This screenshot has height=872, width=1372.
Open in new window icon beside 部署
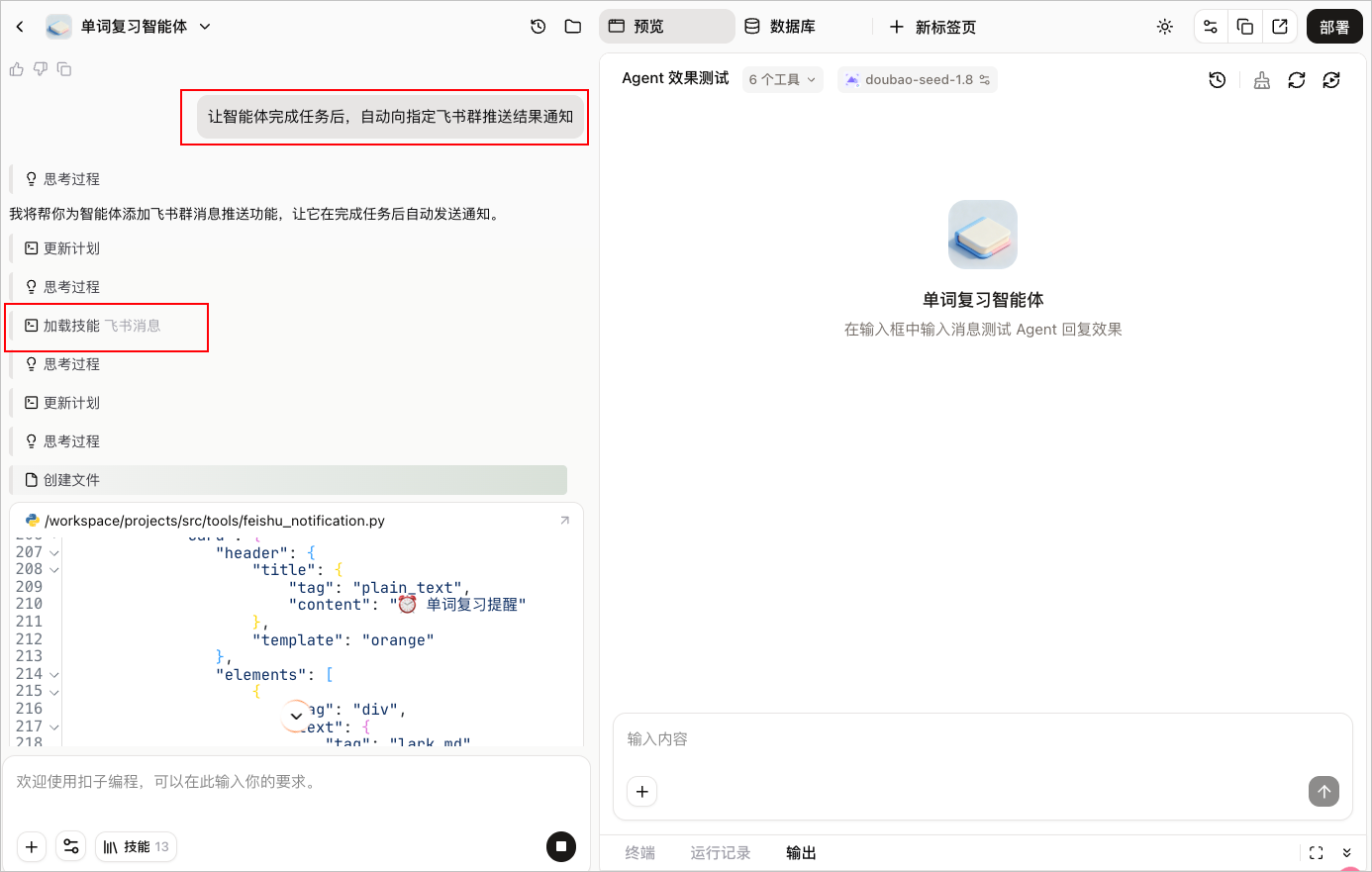(1280, 27)
